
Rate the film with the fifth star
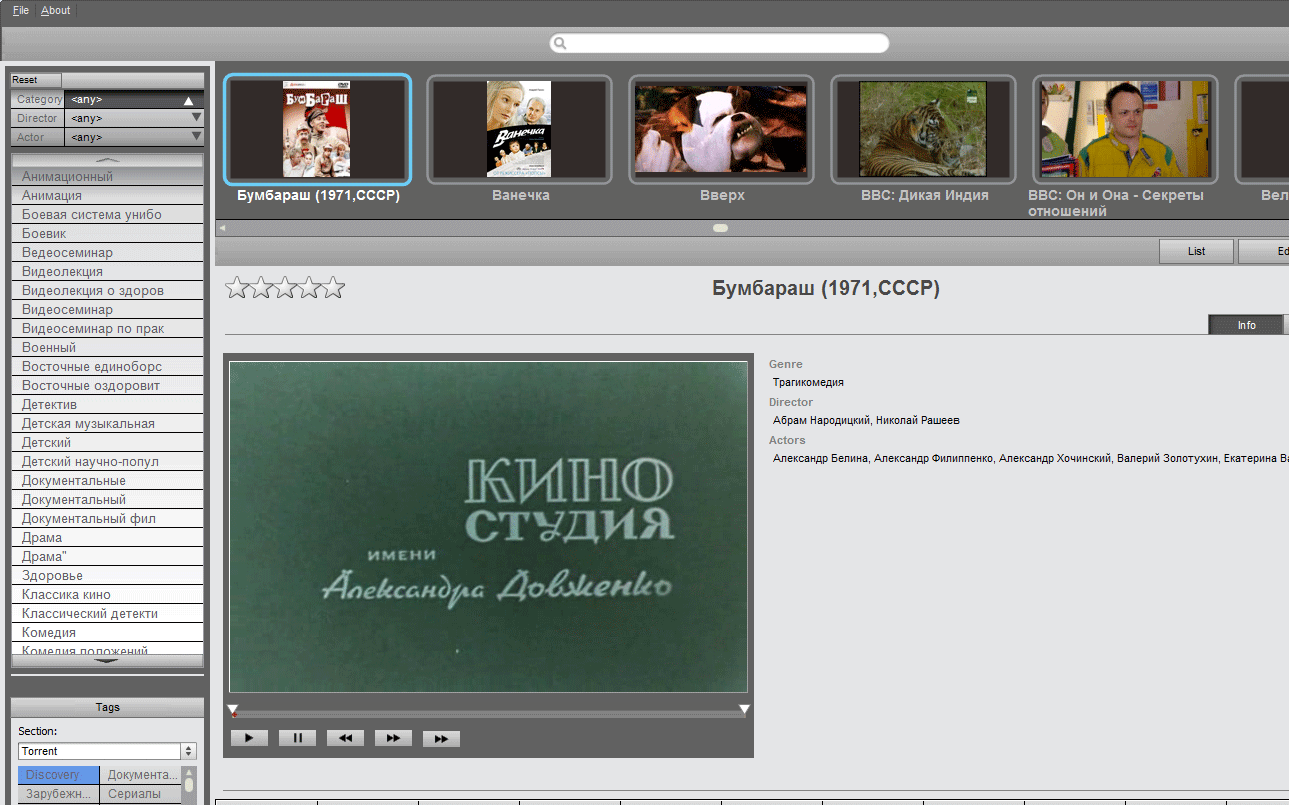(333, 288)
